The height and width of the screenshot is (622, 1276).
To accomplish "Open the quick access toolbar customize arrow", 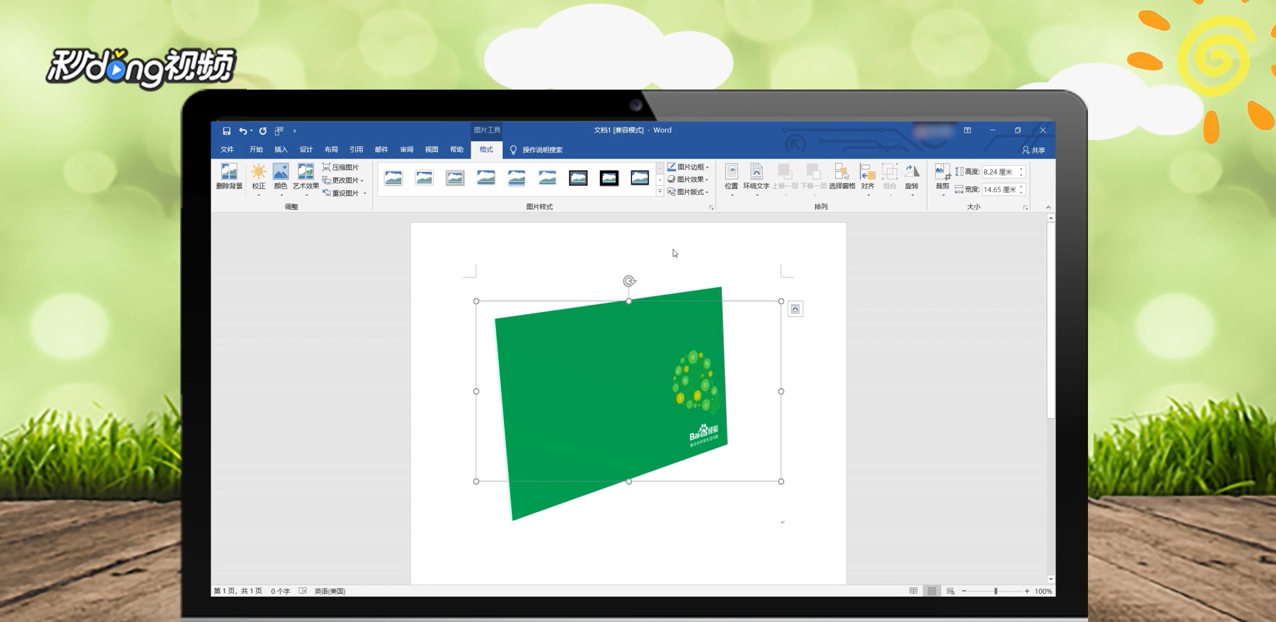I will (x=294, y=131).
